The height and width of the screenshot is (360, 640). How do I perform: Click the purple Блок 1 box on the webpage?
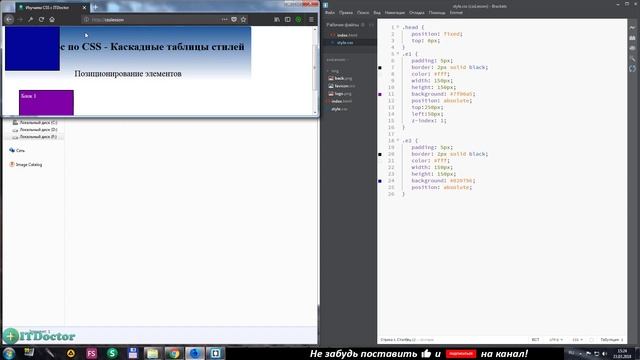(x=46, y=102)
